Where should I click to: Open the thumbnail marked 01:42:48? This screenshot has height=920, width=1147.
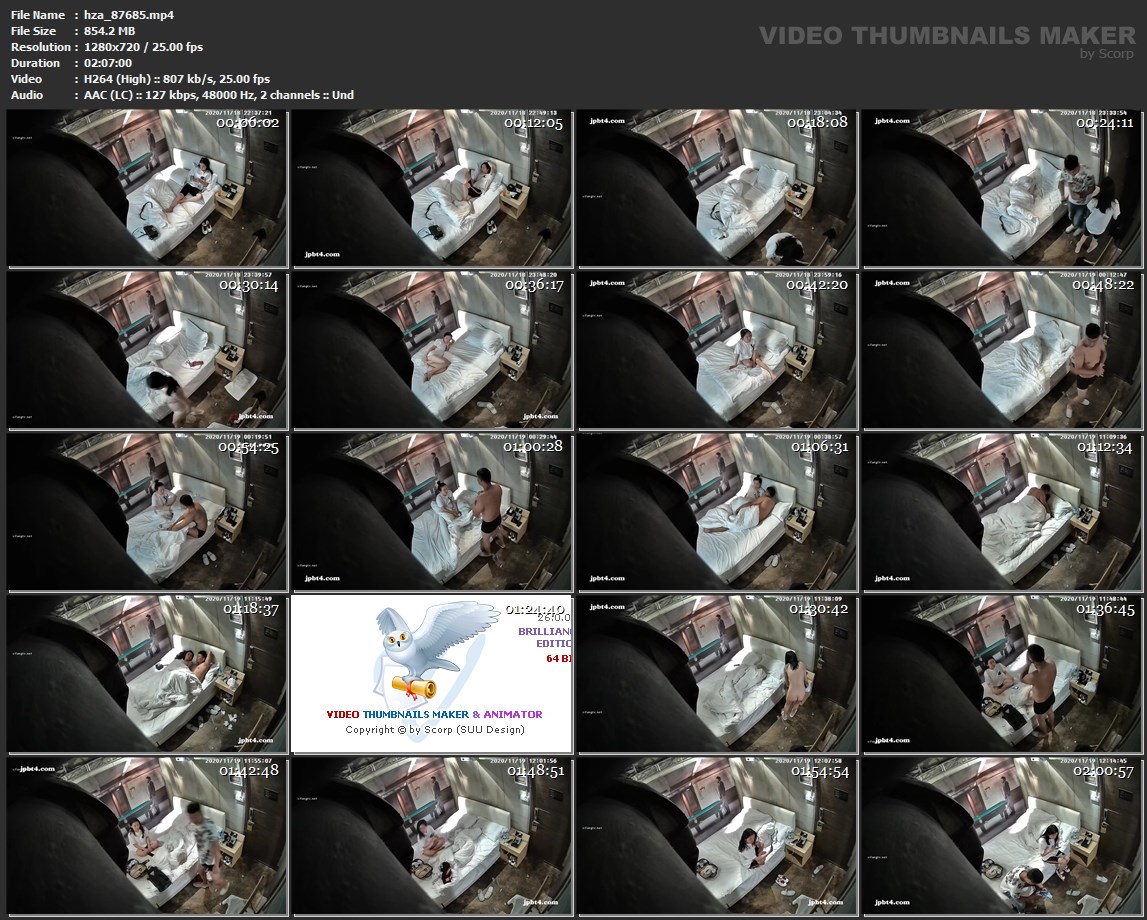click(x=147, y=836)
